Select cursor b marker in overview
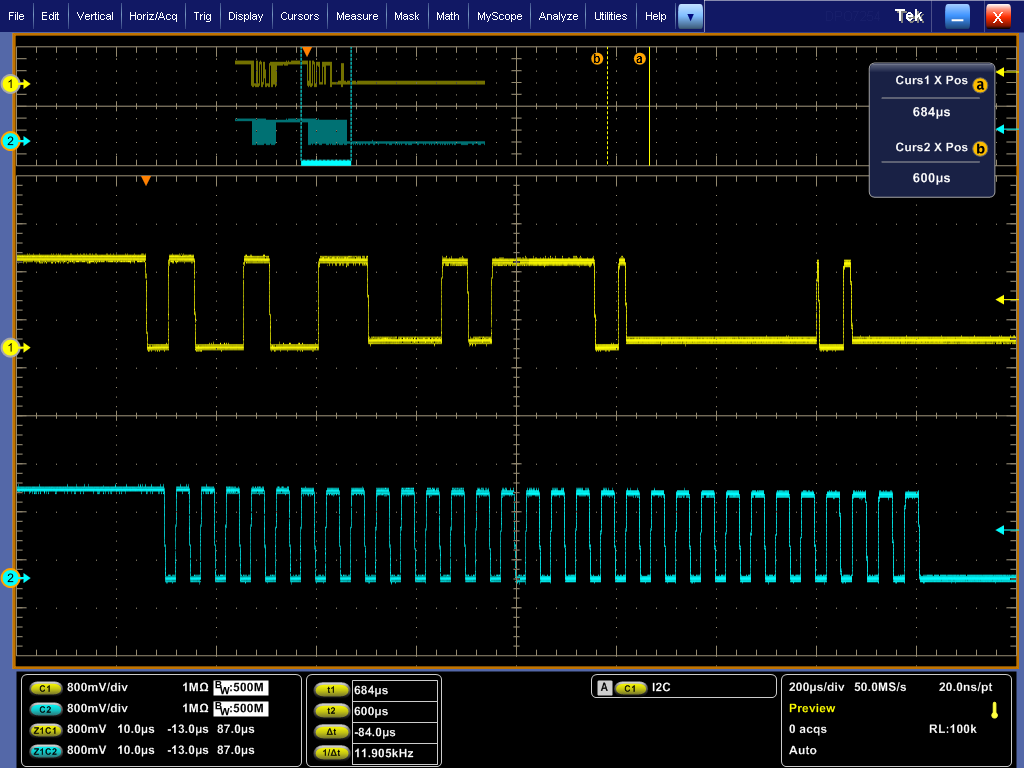Screen dimensions: 1024x768 pyautogui.click(x=597, y=59)
